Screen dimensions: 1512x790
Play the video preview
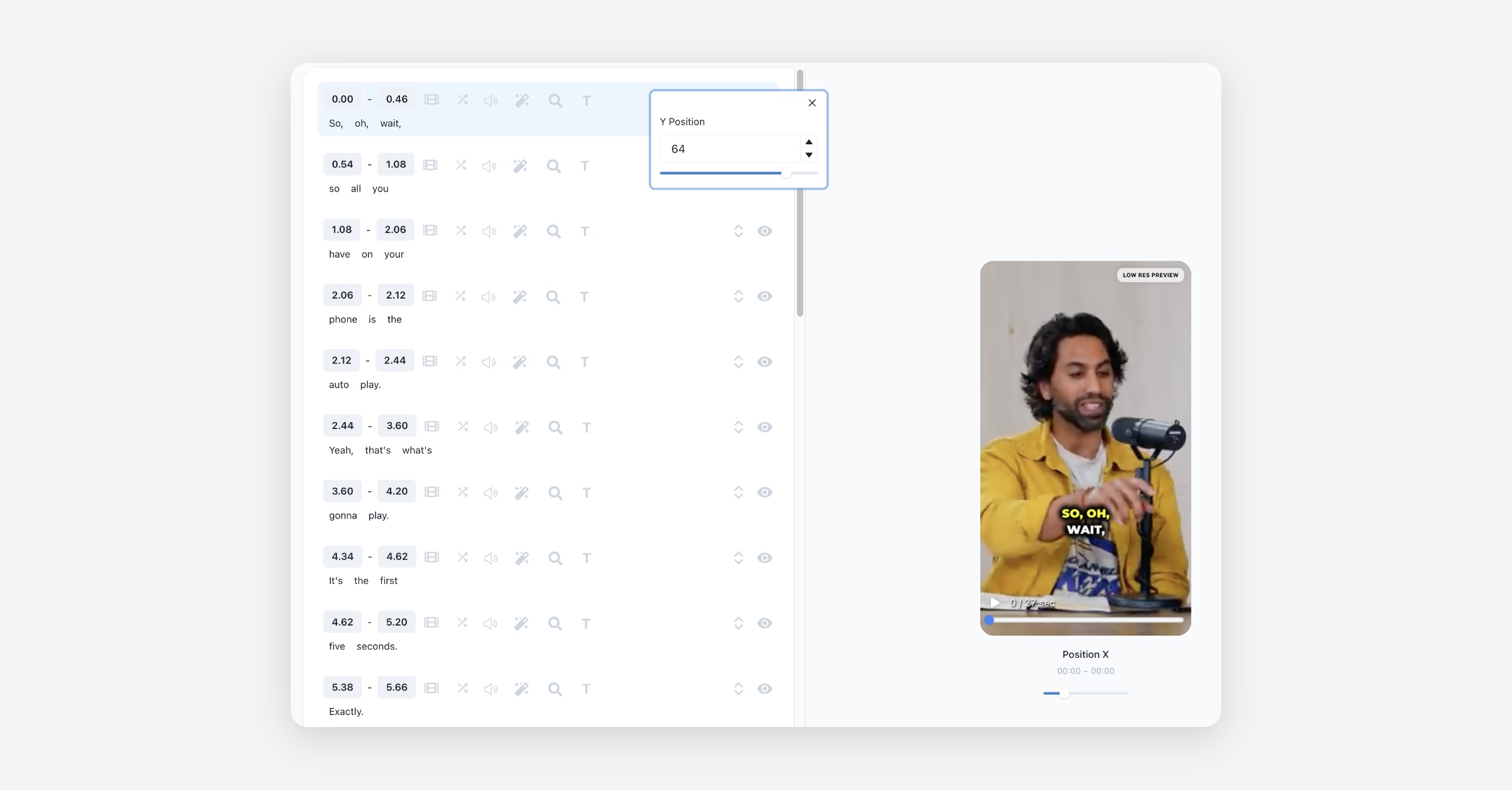click(x=995, y=602)
